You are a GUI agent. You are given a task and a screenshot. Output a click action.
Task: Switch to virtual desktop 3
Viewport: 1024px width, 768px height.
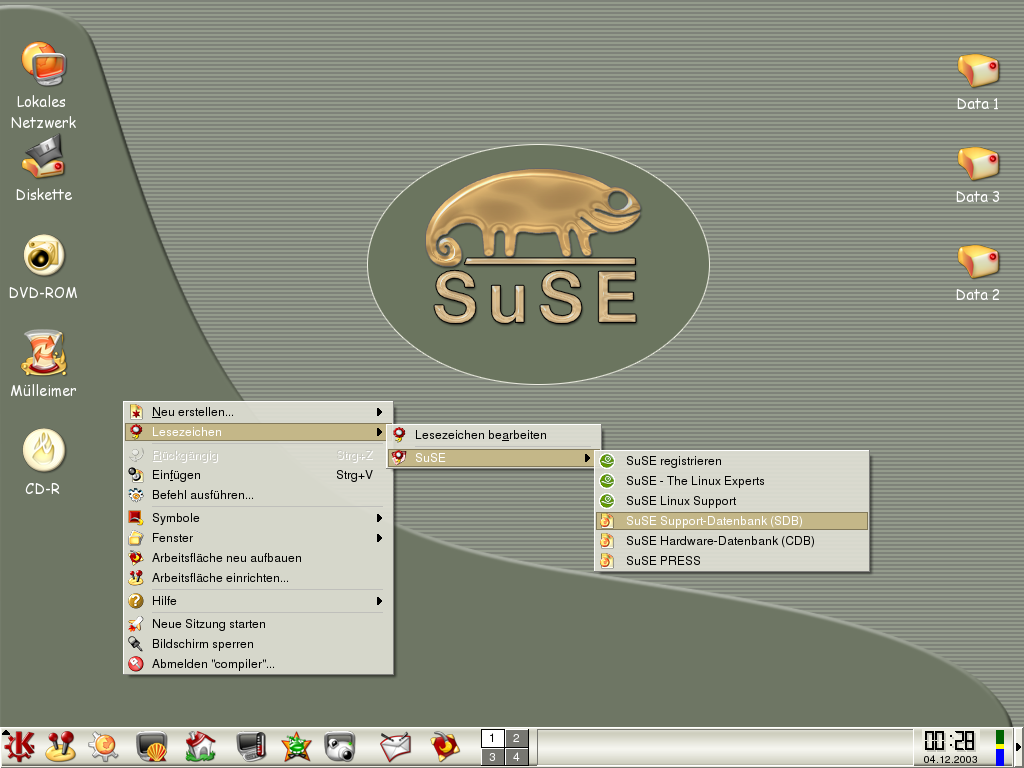492,757
